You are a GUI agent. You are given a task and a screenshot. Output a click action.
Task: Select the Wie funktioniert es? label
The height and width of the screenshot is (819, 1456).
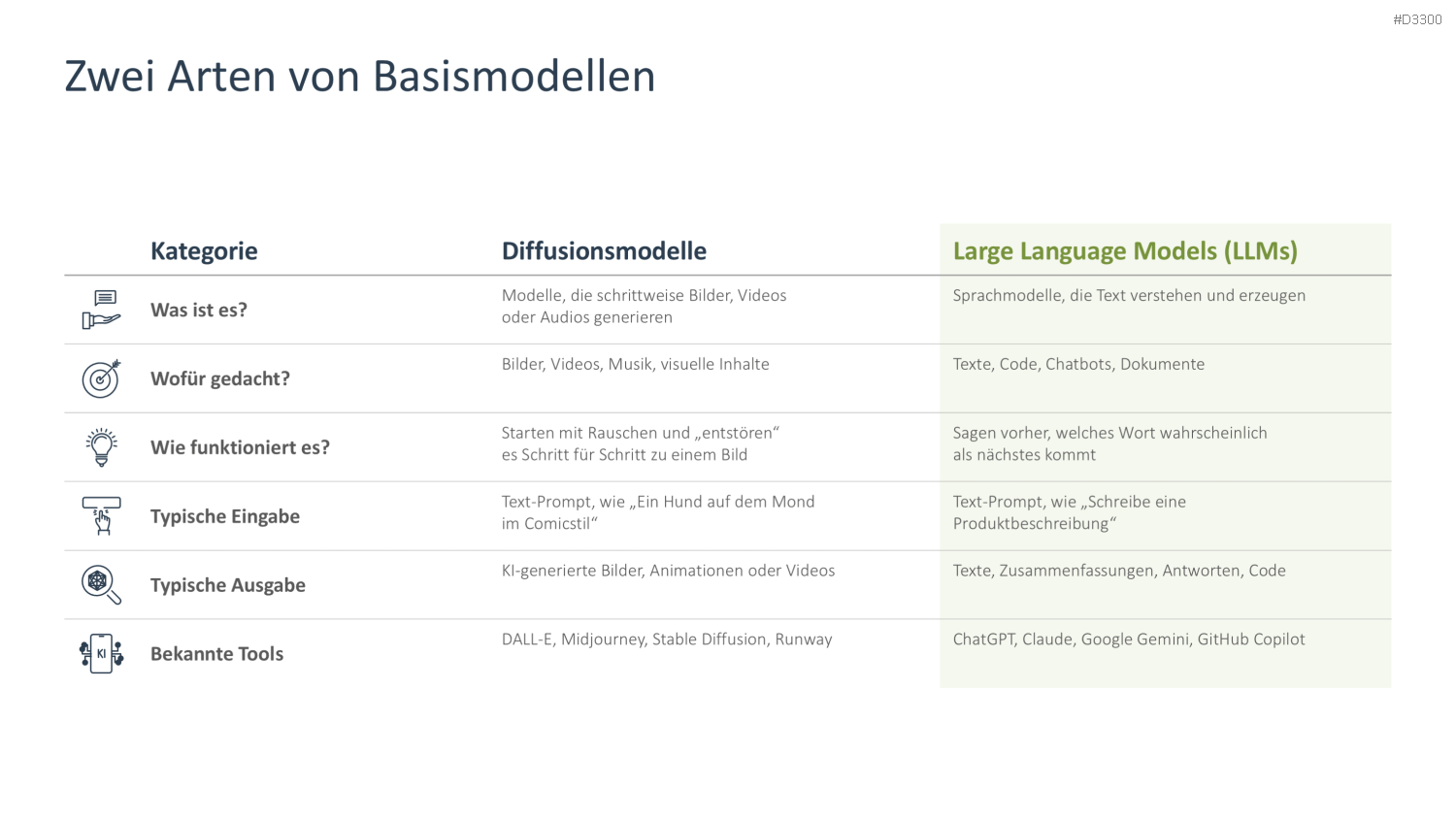240,447
